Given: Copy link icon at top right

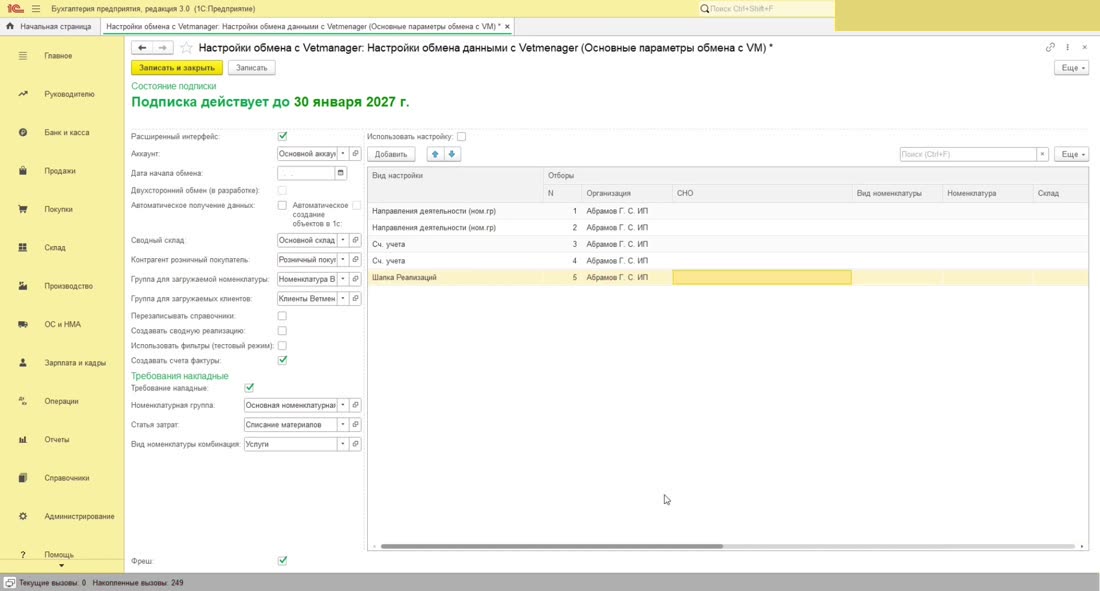Looking at the screenshot, I should [1050, 47].
